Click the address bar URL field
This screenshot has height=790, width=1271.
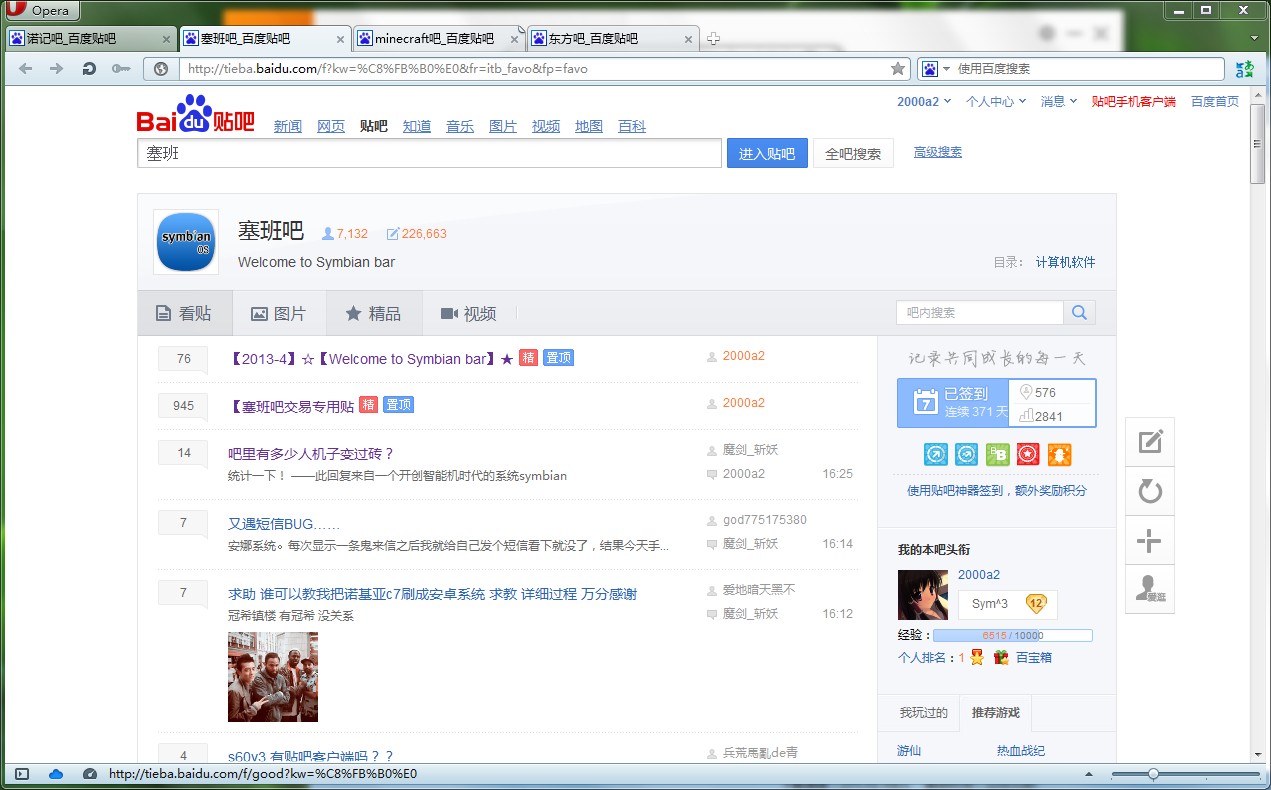pyautogui.click(x=535, y=69)
